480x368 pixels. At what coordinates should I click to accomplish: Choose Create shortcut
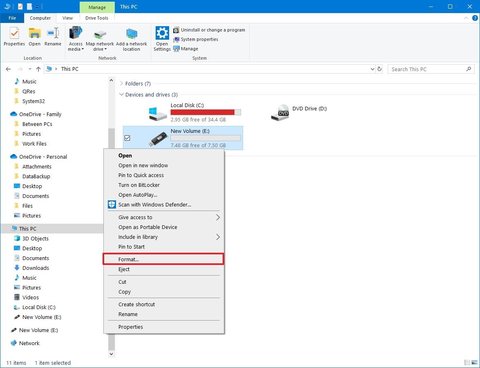click(164, 305)
